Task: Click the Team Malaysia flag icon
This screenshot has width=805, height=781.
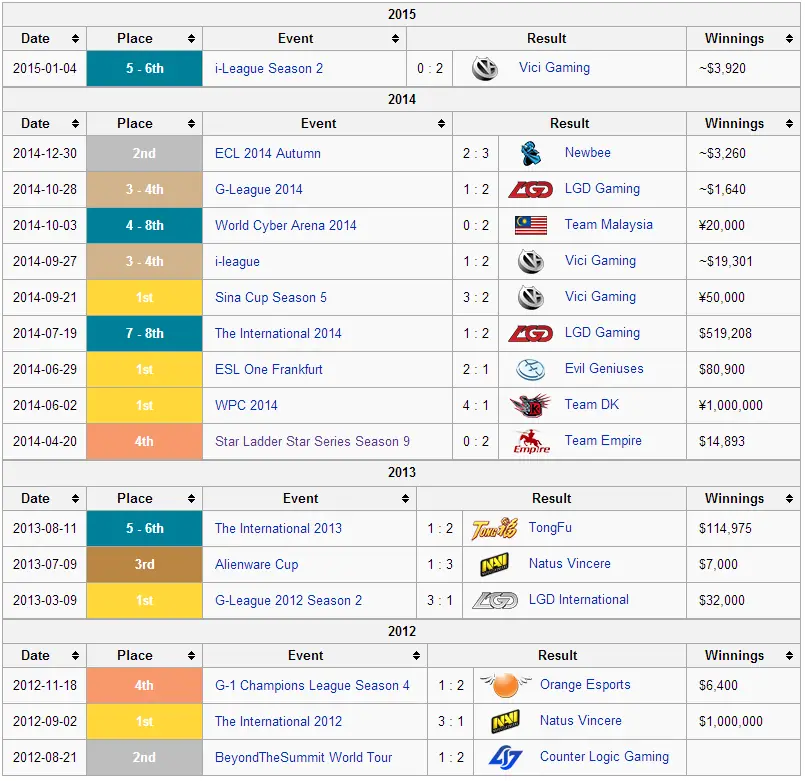Action: click(530, 225)
